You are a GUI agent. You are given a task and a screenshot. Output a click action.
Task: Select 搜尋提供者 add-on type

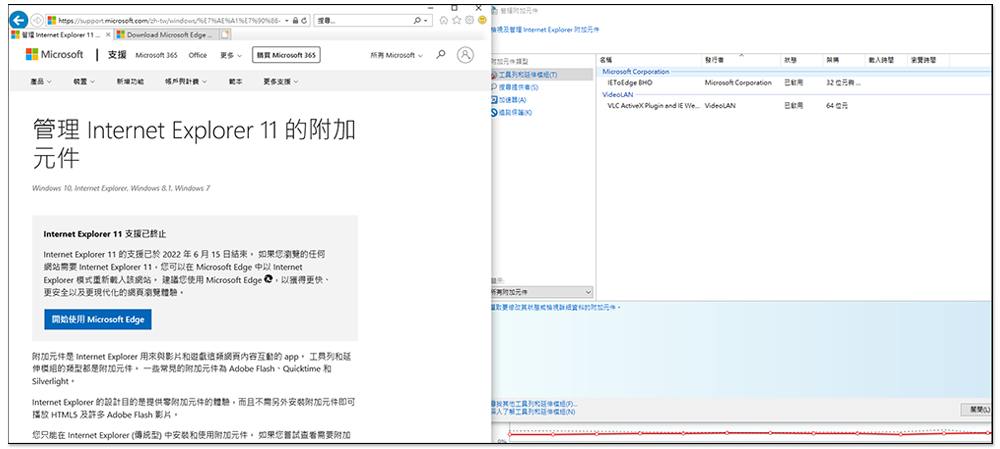tap(521, 87)
